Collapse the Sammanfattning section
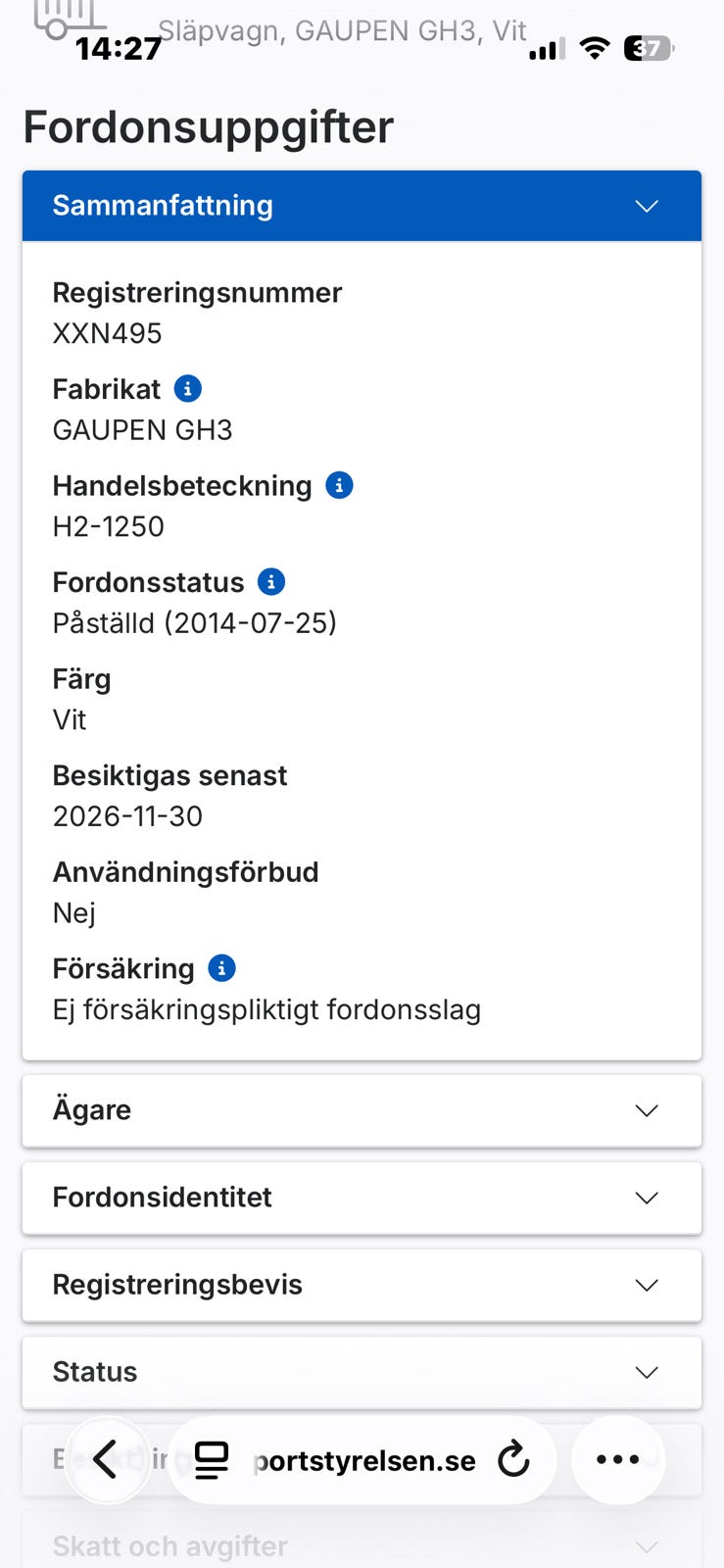Viewport: 724px width, 1568px height. [362, 206]
